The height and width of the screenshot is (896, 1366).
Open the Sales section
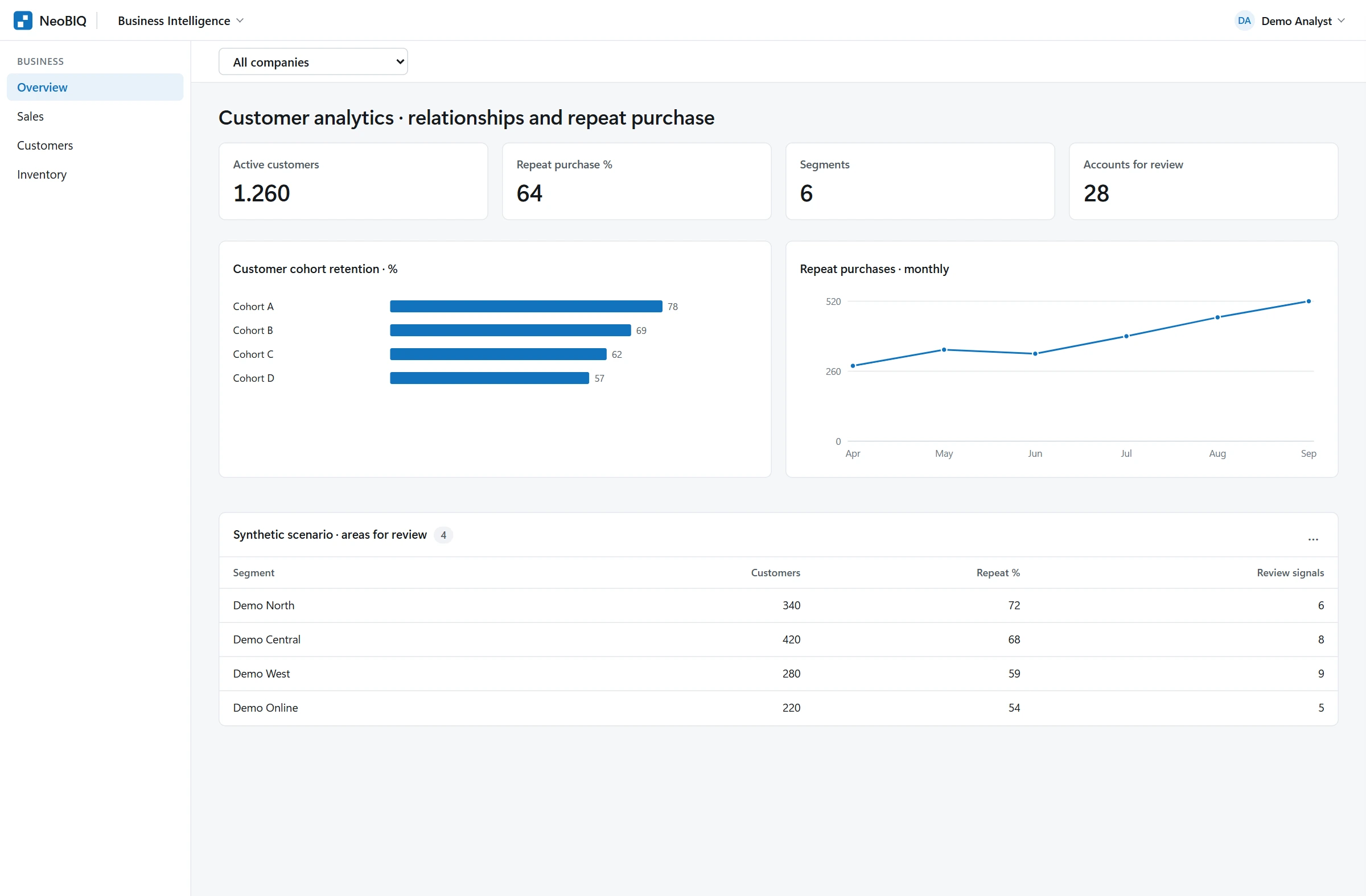click(x=95, y=117)
